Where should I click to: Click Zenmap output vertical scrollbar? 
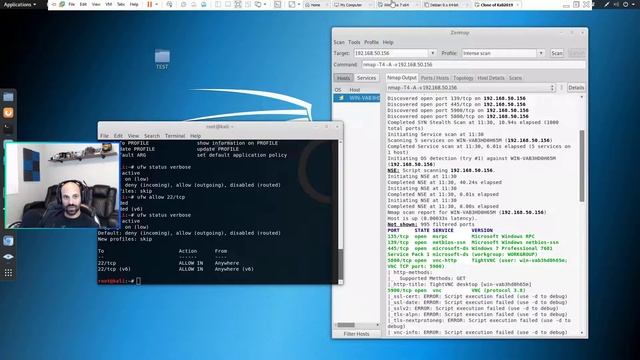[582, 165]
